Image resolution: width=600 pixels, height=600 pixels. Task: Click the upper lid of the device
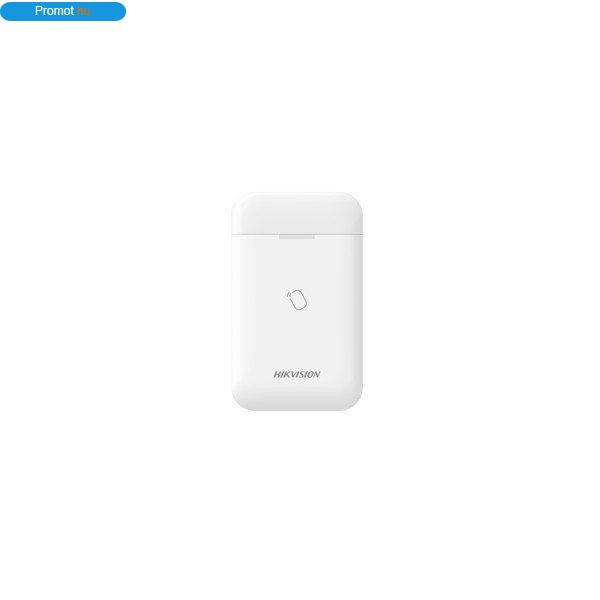[297, 214]
